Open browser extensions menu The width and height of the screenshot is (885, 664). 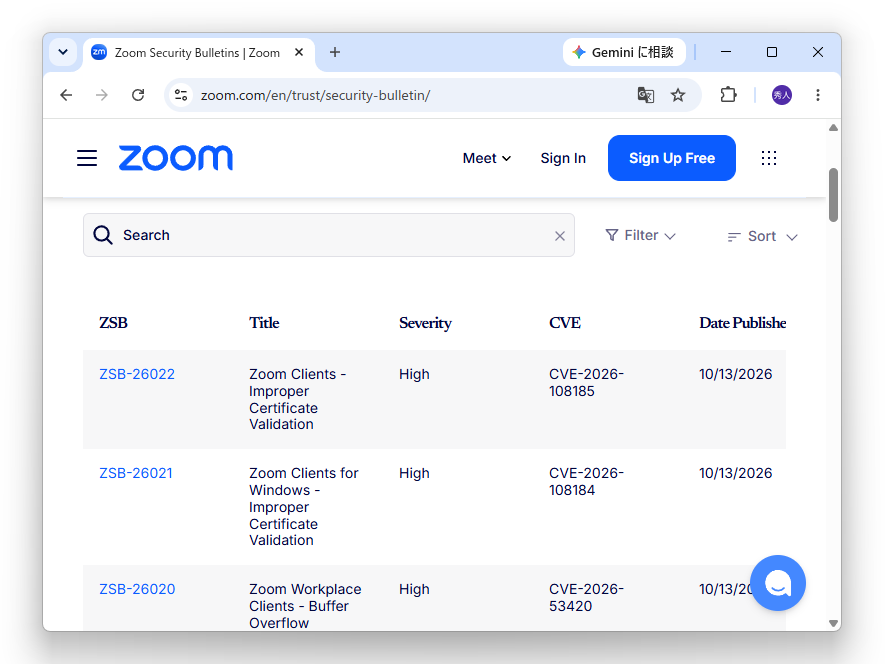click(729, 95)
